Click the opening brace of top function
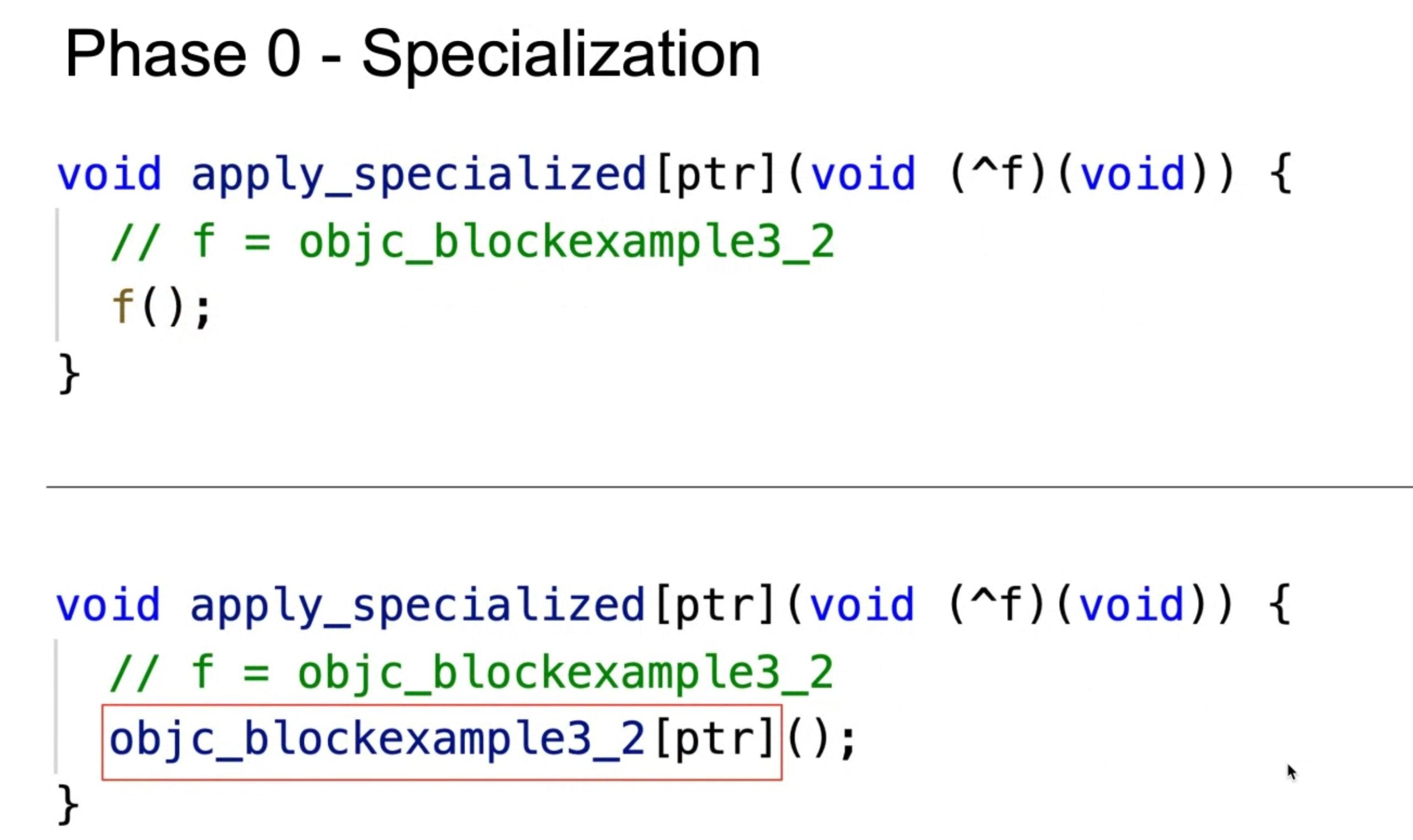This screenshot has height=840, width=1413. click(1281, 173)
